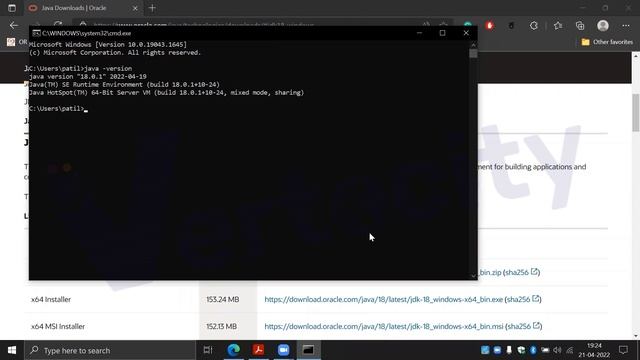Open Edge Collections icon

pyautogui.click(x=580, y=26)
